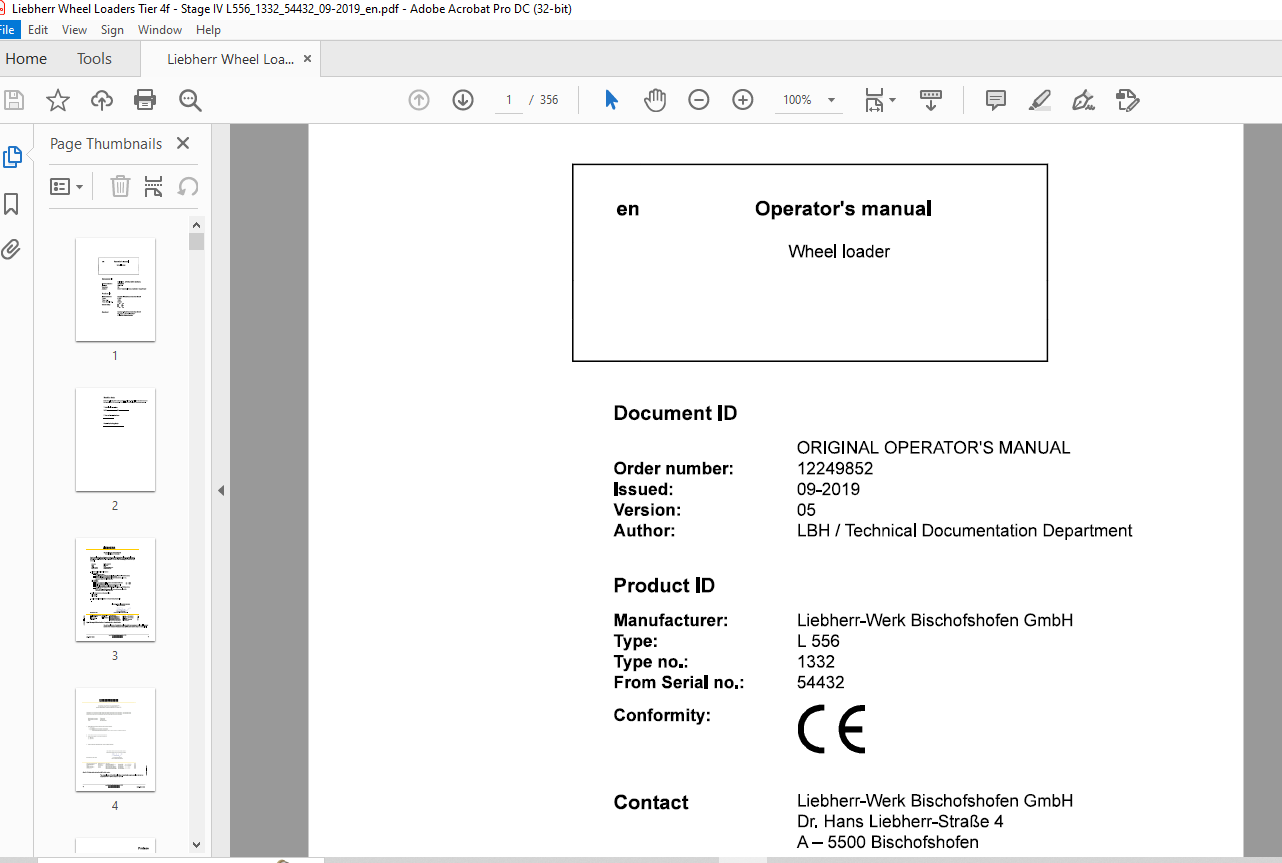Viewport: 1282px width, 863px height.
Task: Switch to the Tools tab
Action: [94, 59]
